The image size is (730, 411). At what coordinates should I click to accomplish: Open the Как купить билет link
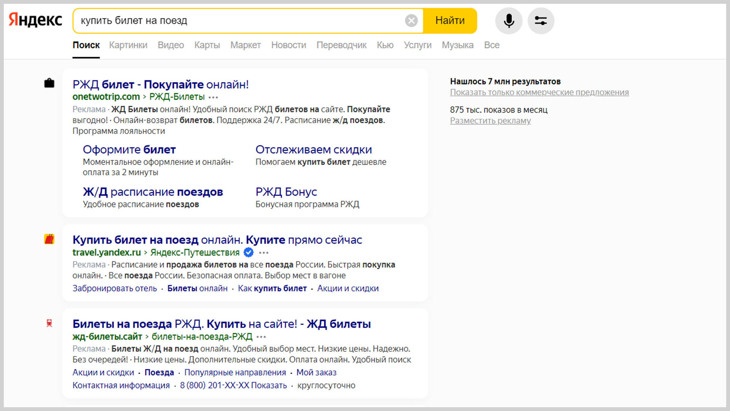coord(272,288)
